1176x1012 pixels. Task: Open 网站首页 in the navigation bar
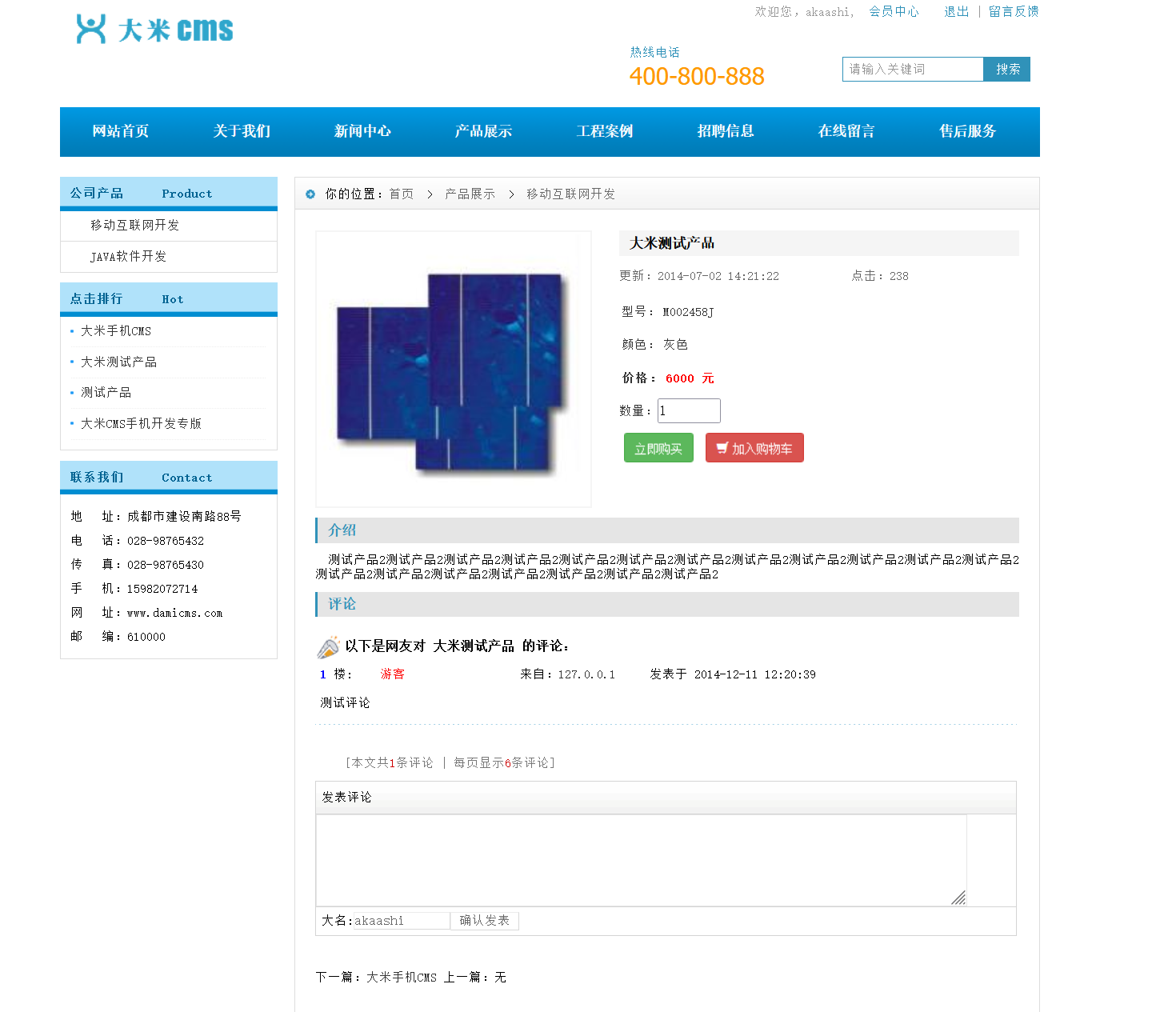point(121,131)
